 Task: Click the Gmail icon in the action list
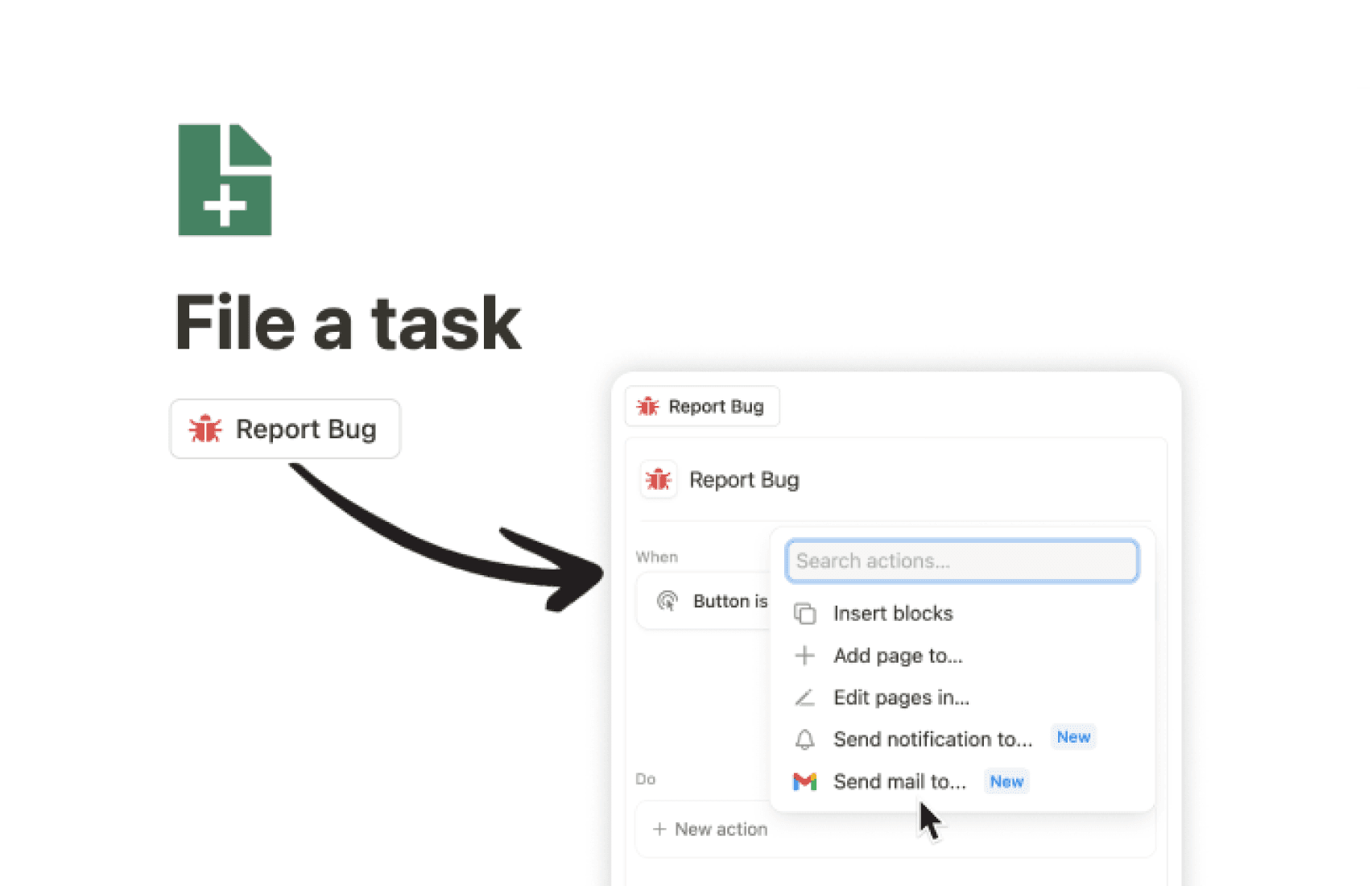804,781
